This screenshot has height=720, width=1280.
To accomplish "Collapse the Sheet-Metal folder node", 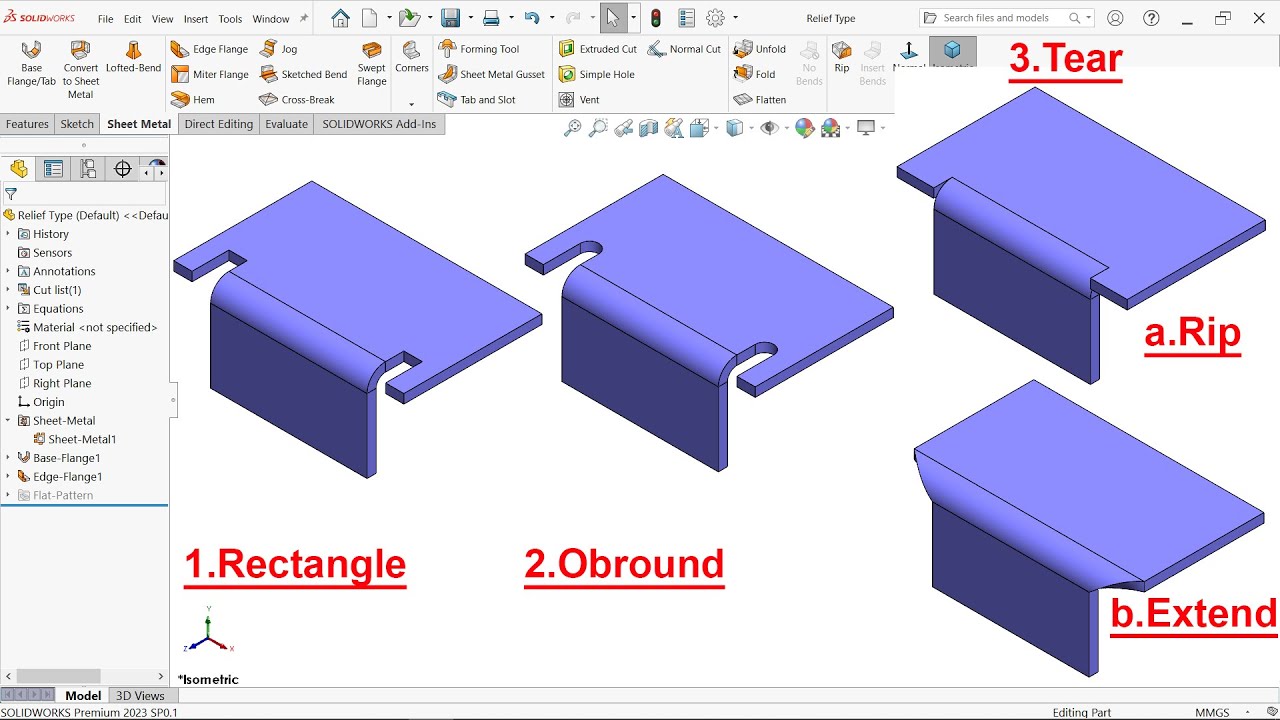I will [x=8, y=421].
